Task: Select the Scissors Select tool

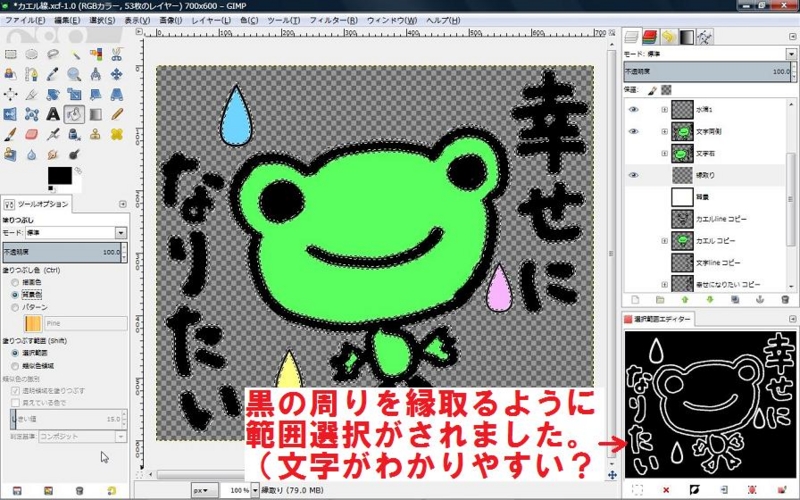Action: tap(117, 54)
